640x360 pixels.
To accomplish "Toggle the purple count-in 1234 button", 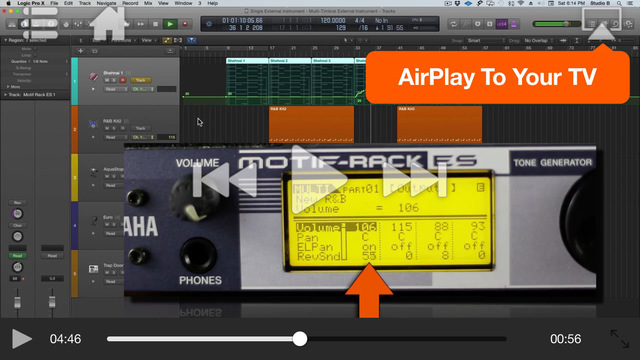I will tap(502, 24).
